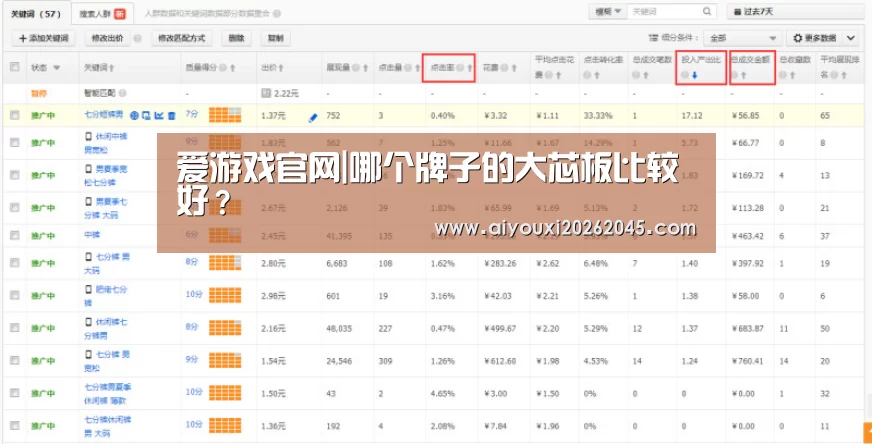Click help icon after 人群数据 notice text
Viewport: 872px width, 444px height.
277,13
